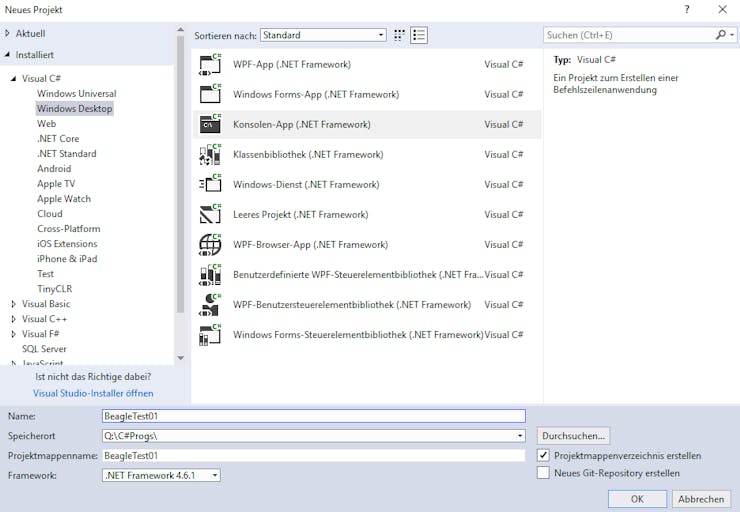Click the Windows-Dienst template icon
The width and height of the screenshot is (740, 512).
coord(210,185)
